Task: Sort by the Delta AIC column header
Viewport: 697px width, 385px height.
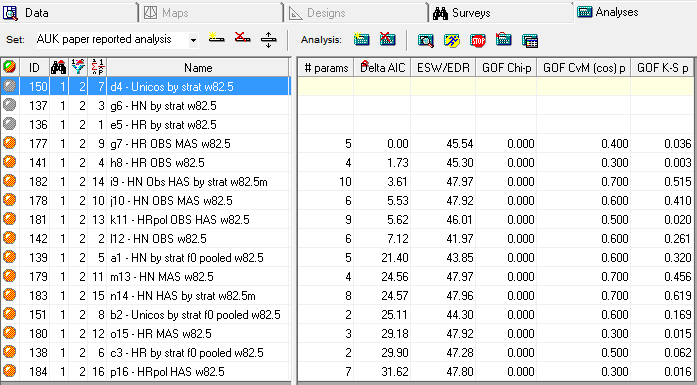Action: click(382, 68)
